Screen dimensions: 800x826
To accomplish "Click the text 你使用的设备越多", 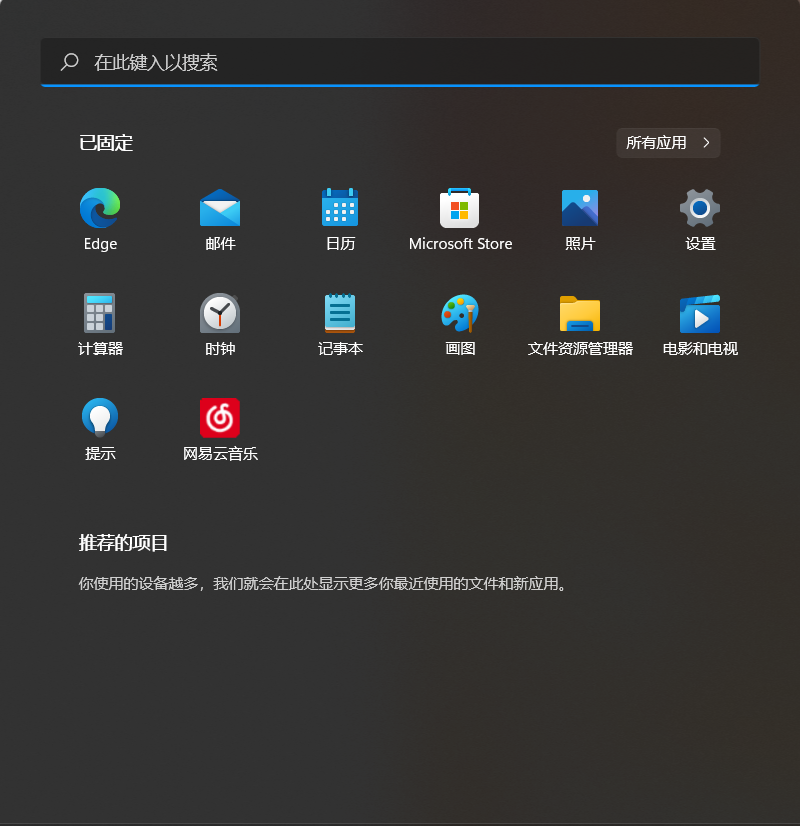I will [139, 584].
